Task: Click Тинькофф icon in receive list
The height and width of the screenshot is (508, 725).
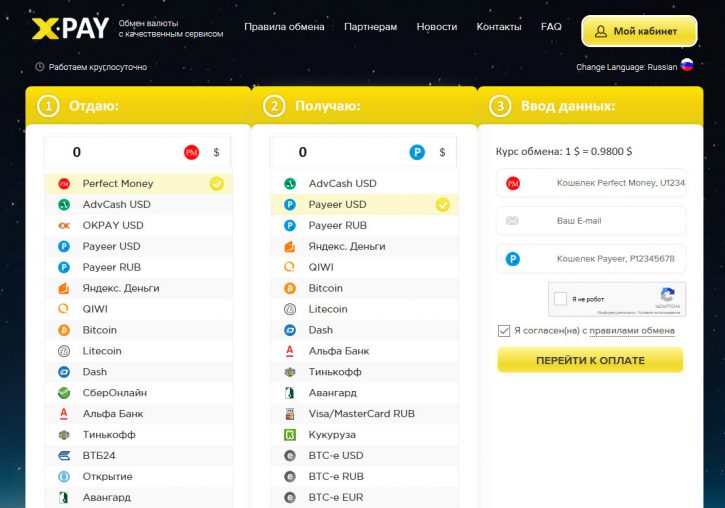Action: click(290, 372)
